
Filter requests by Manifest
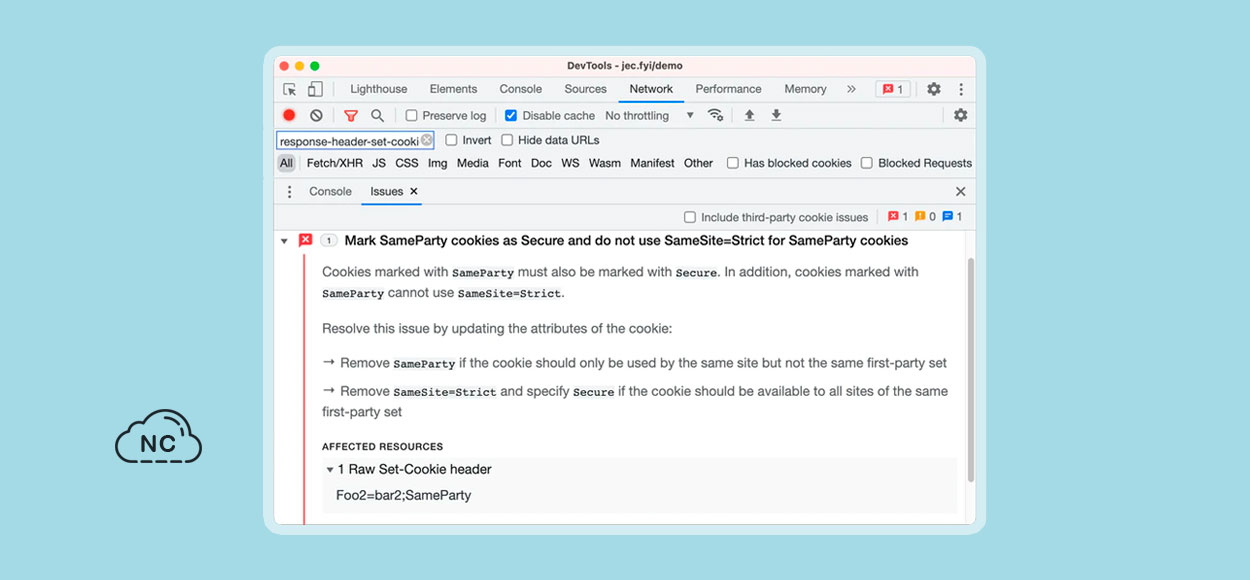coord(652,163)
